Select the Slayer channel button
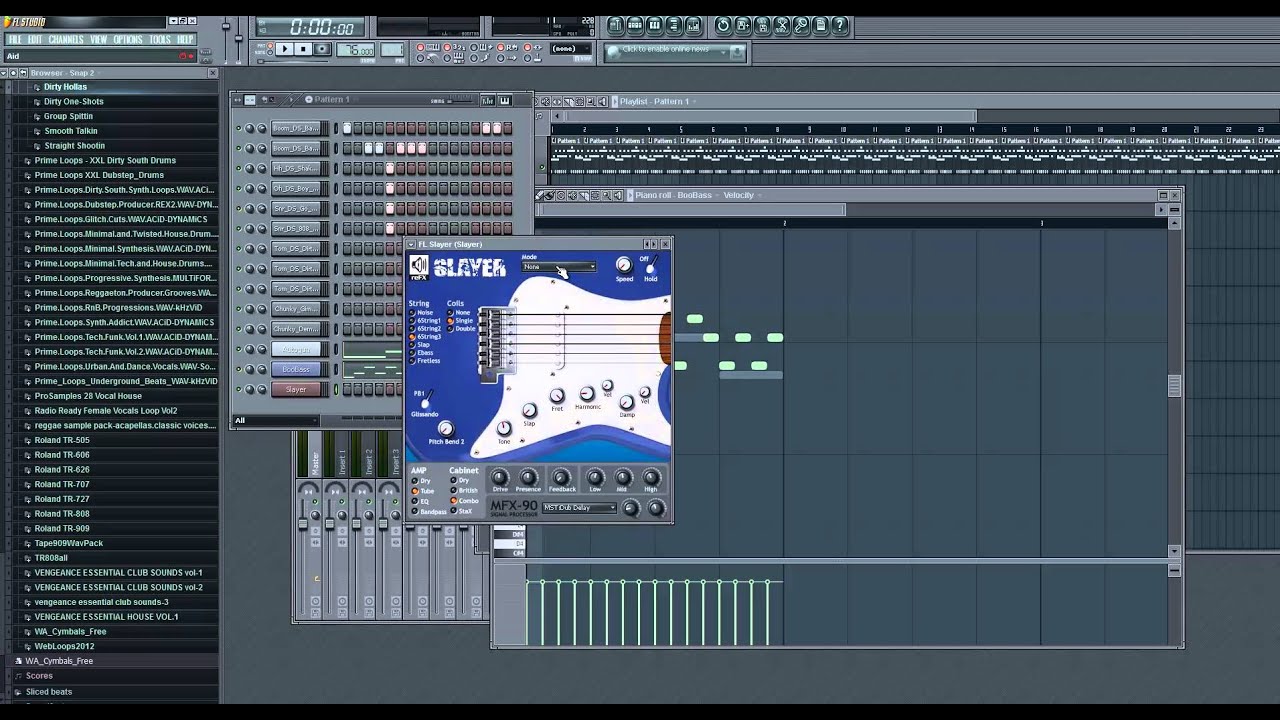 pos(296,389)
